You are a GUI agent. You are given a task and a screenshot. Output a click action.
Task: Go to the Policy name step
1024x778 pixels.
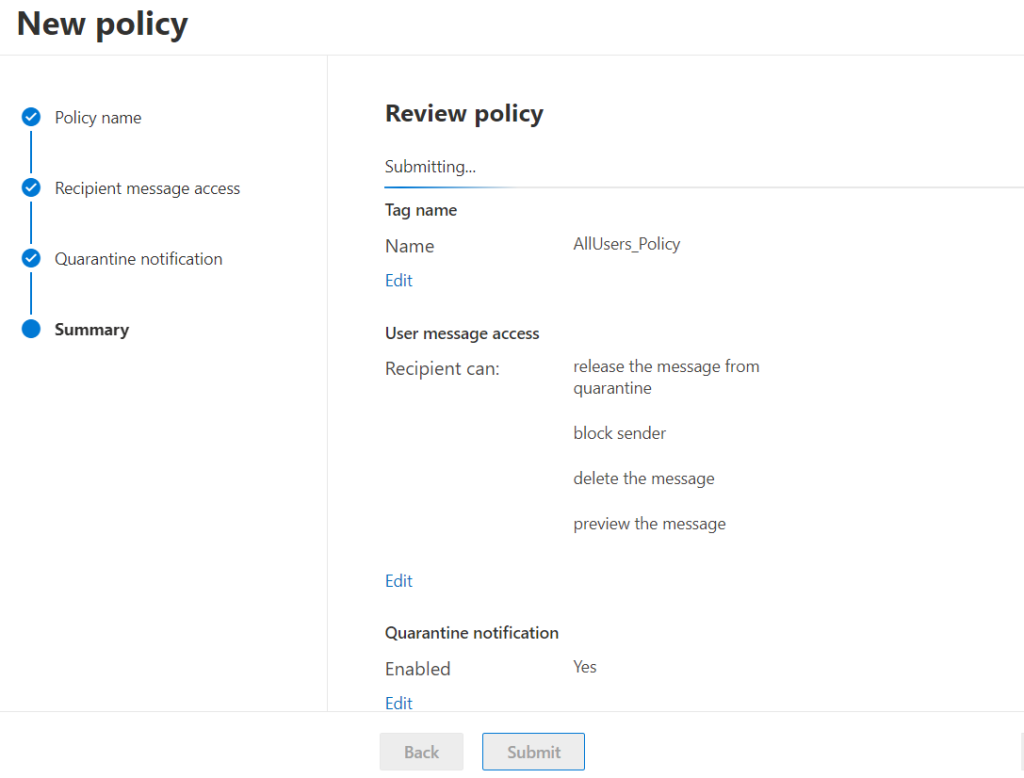click(x=98, y=117)
